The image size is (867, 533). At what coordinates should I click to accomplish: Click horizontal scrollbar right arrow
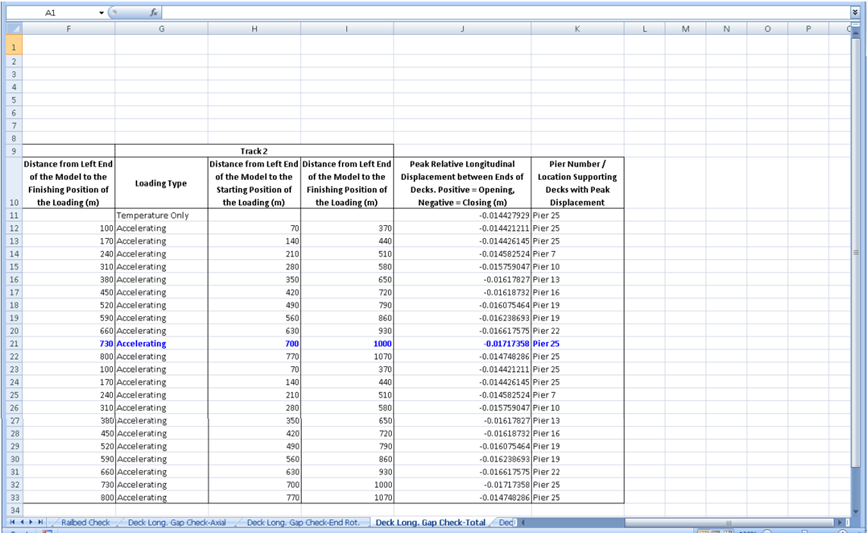pos(840,522)
